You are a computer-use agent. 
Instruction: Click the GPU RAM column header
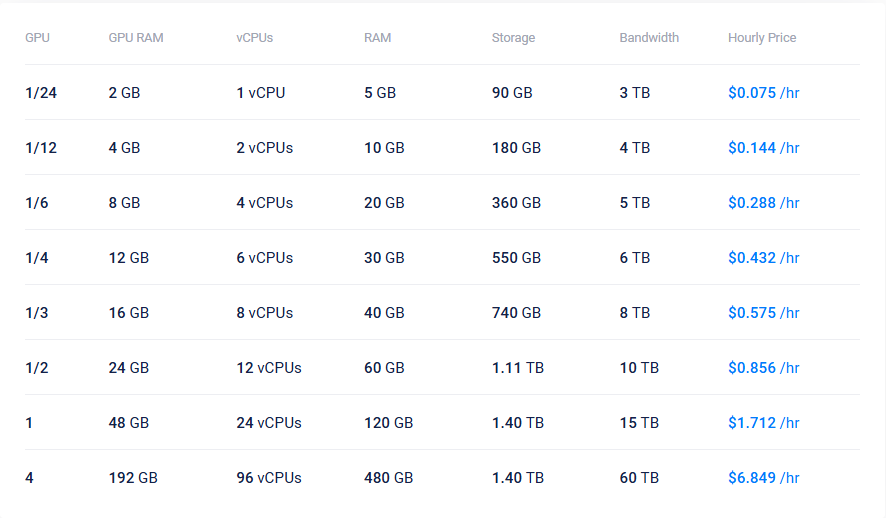coord(136,38)
